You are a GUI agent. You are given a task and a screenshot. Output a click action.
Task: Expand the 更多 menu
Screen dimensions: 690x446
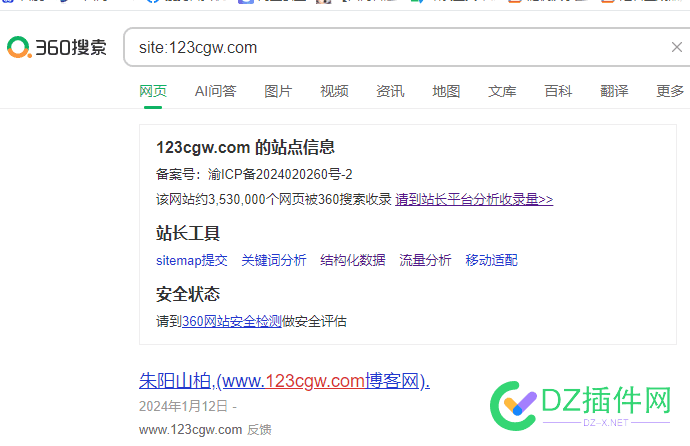(x=670, y=91)
